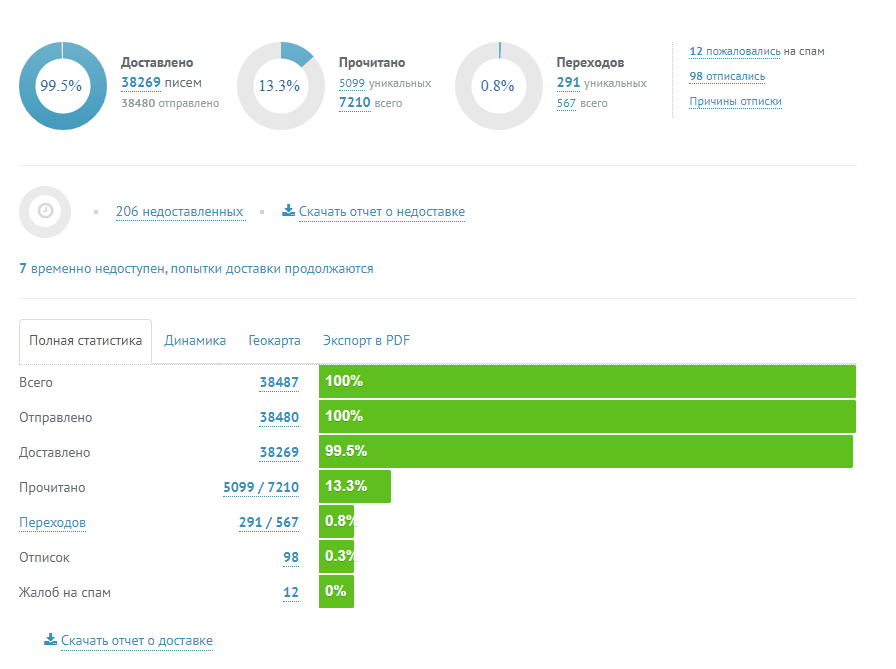Click the green 0.8% bar for Переходов
This screenshot has height=669, width=896.
pos(337,521)
